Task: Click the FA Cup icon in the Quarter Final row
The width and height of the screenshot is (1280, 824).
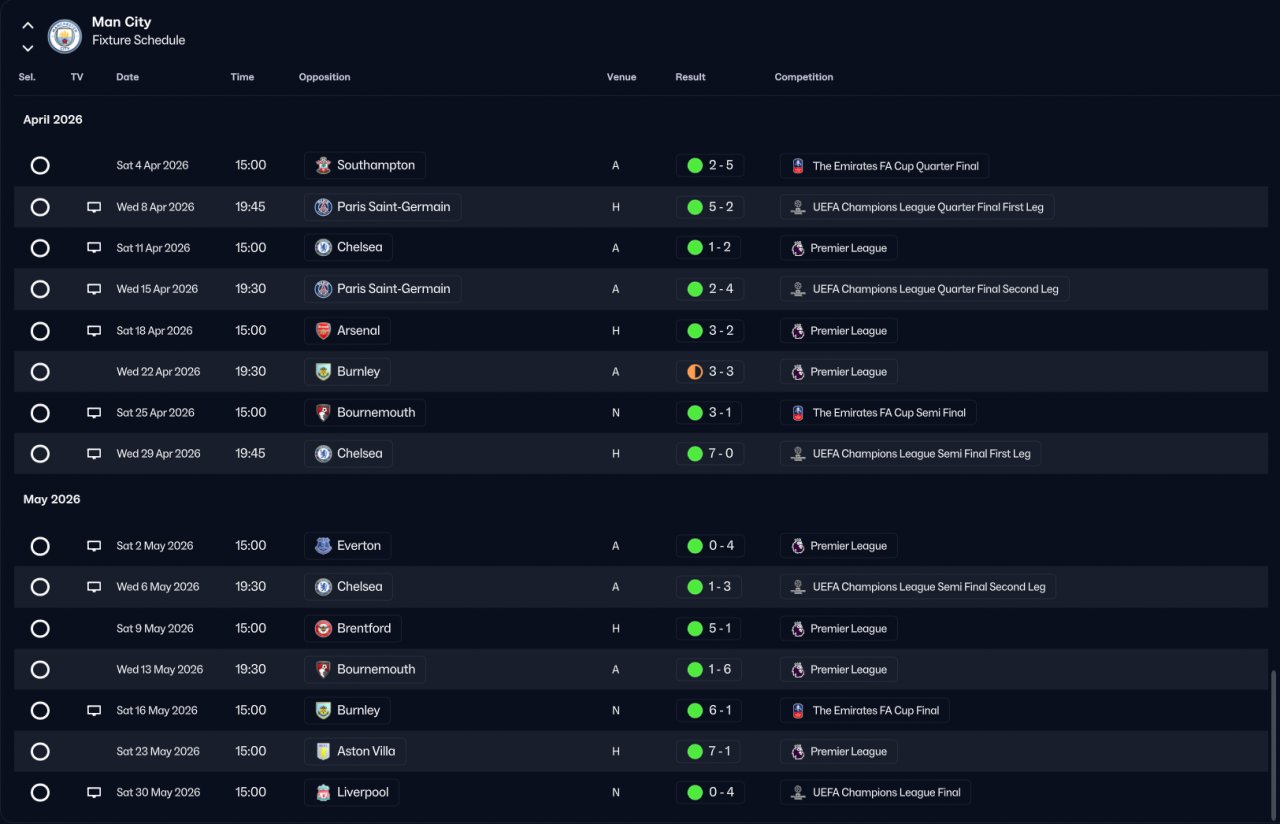Action: (798, 166)
